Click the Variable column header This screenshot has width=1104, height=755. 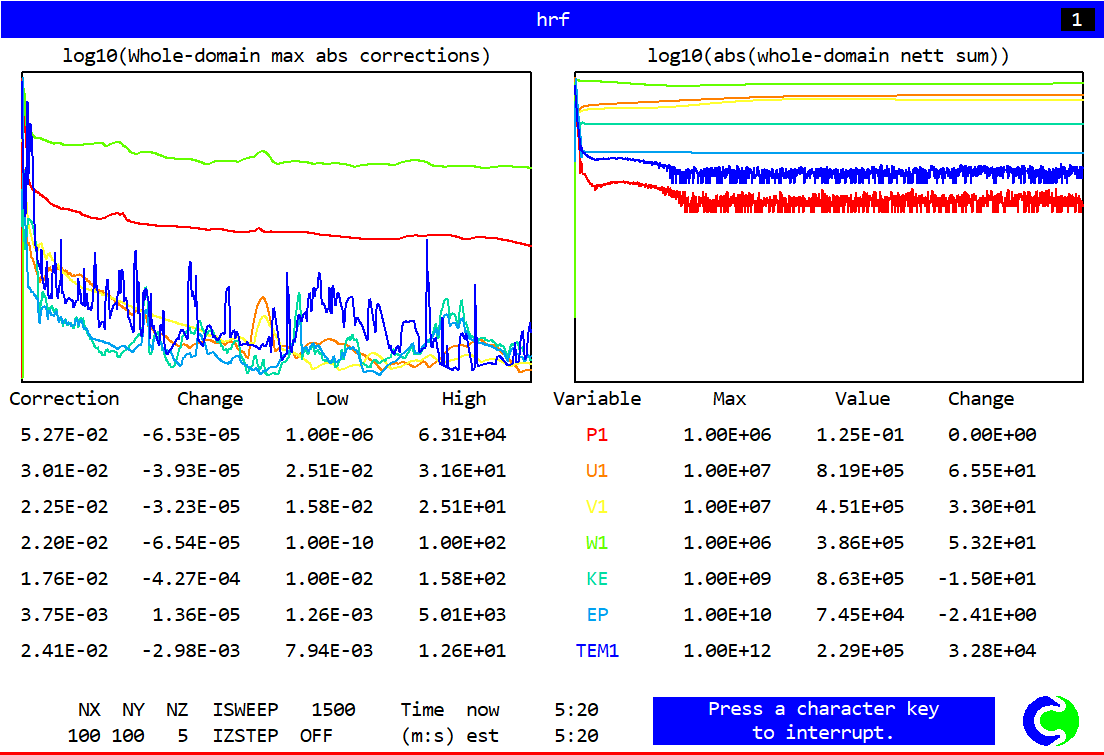coord(597,399)
